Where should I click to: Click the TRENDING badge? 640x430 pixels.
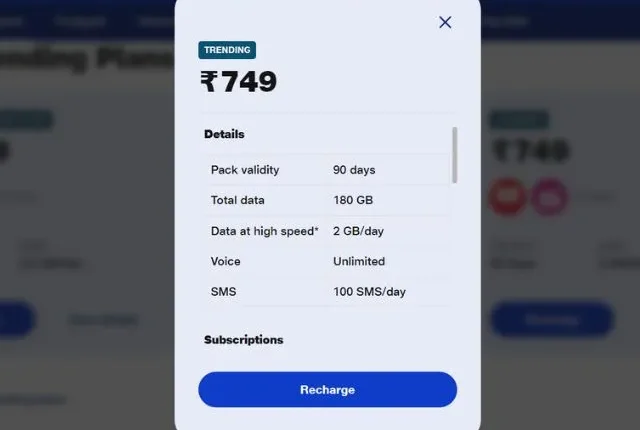pos(227,50)
